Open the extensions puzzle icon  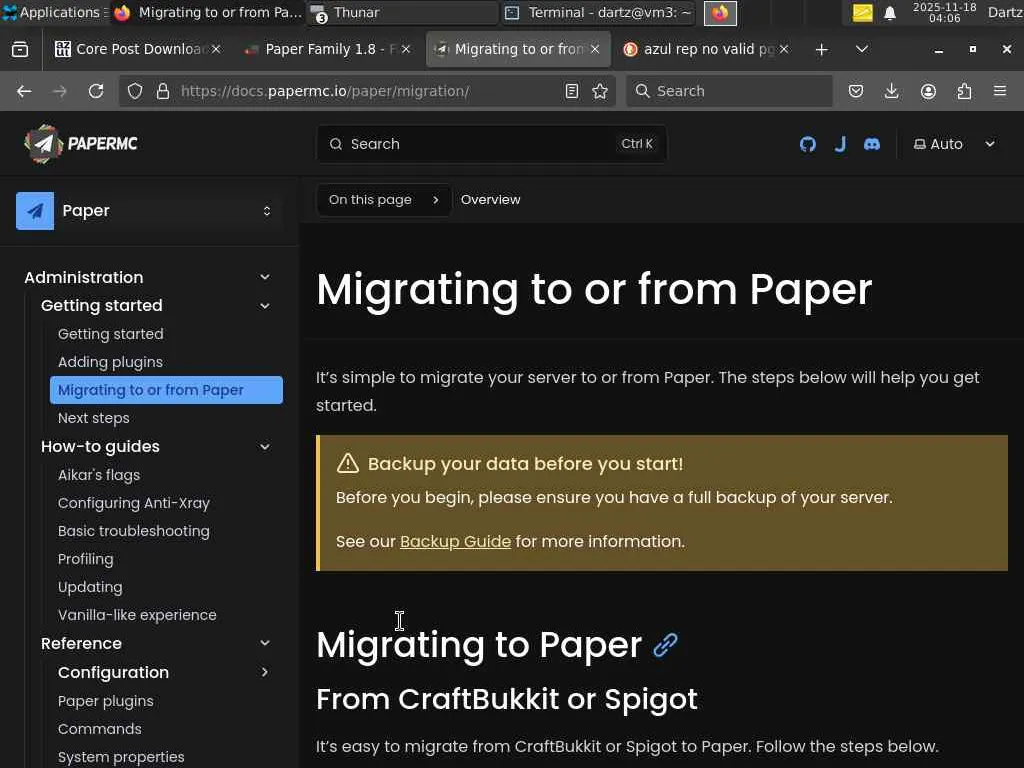[x=964, y=91]
